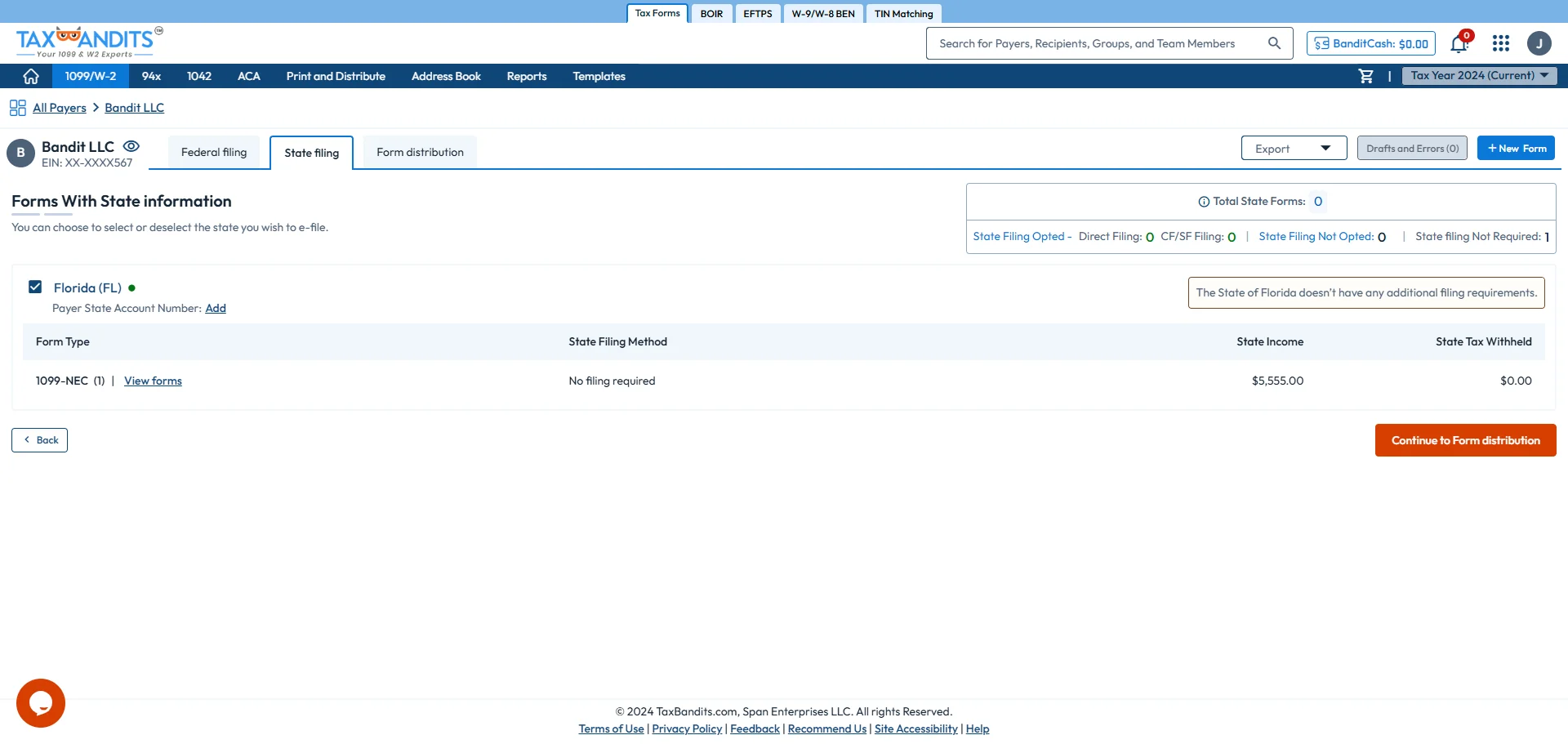Open the Address Book menu
Image resolution: width=1568 pixels, height=744 pixels.
pos(446,76)
